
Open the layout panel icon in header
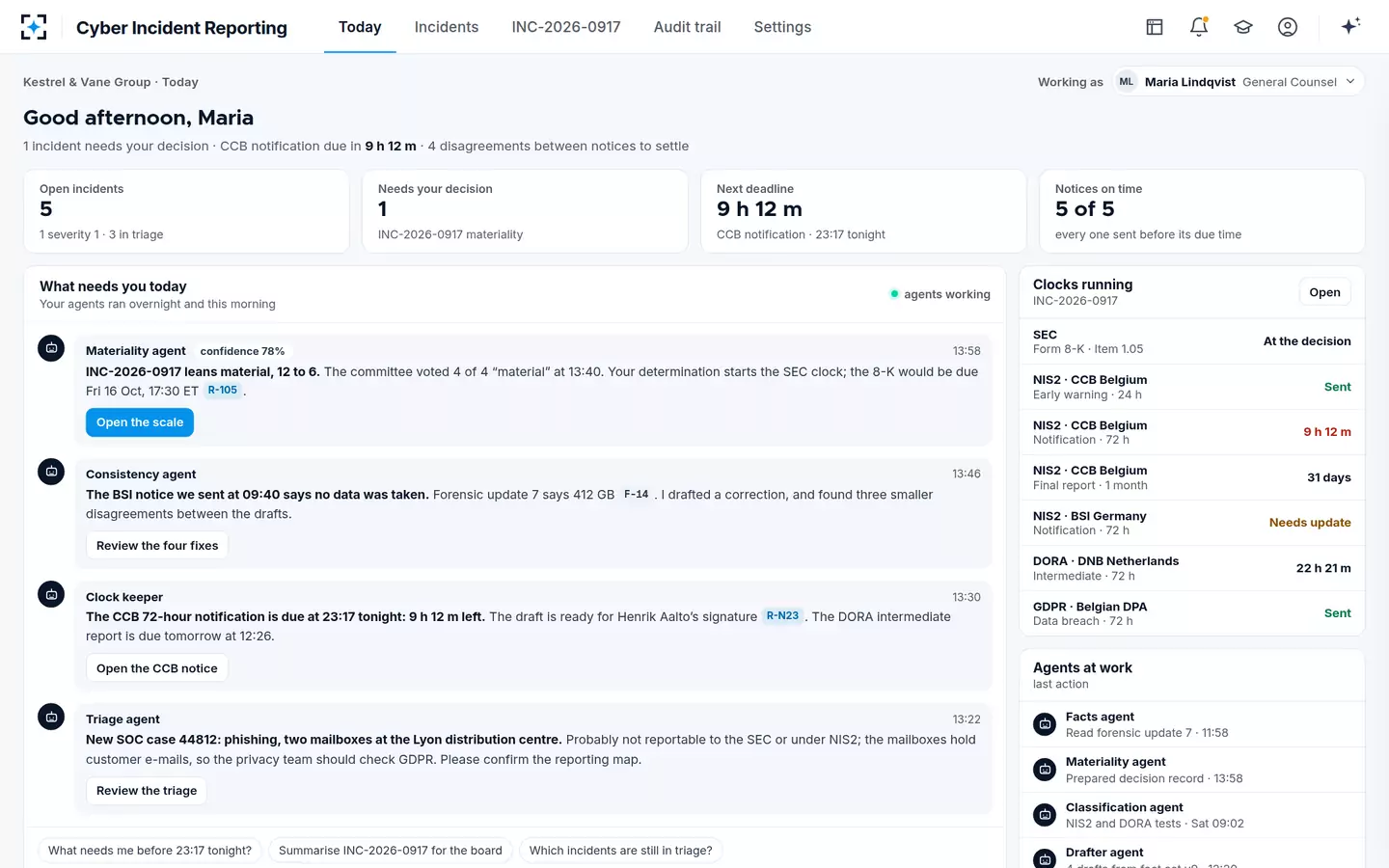click(1155, 27)
